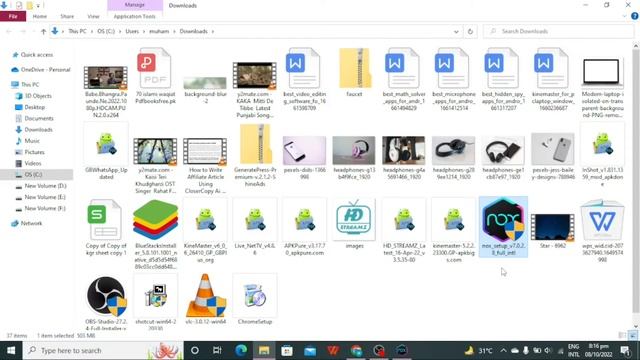Select the background-blur-2 image

tap(205, 90)
